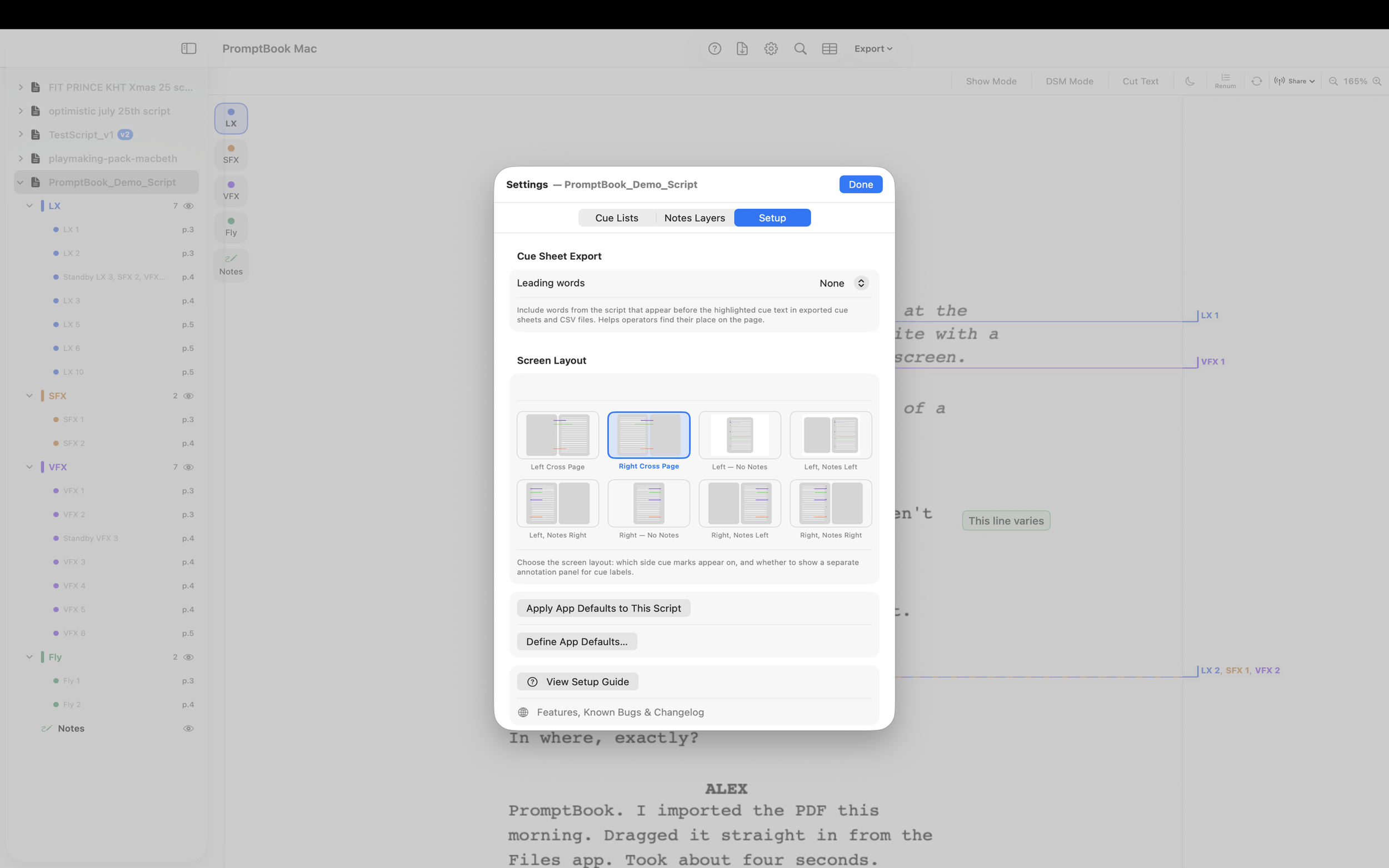The width and height of the screenshot is (1389, 868).
Task: Toggle the sidebar panel icon
Action: click(188, 49)
